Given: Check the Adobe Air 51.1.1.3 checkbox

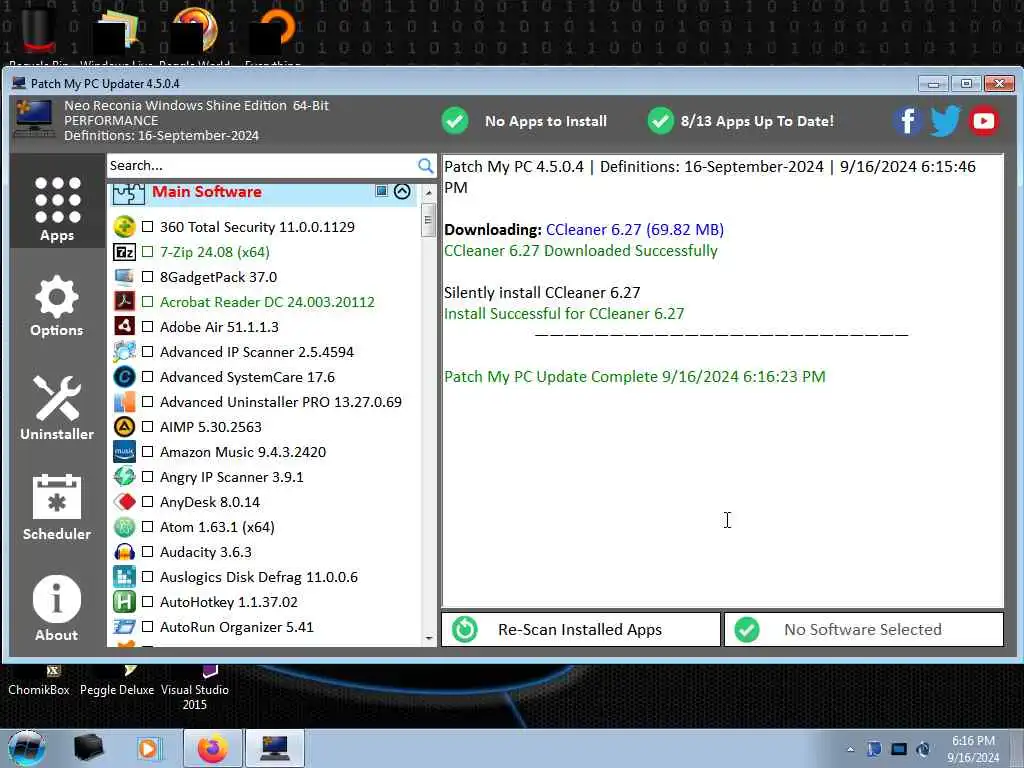Looking at the screenshot, I should click(x=148, y=327).
